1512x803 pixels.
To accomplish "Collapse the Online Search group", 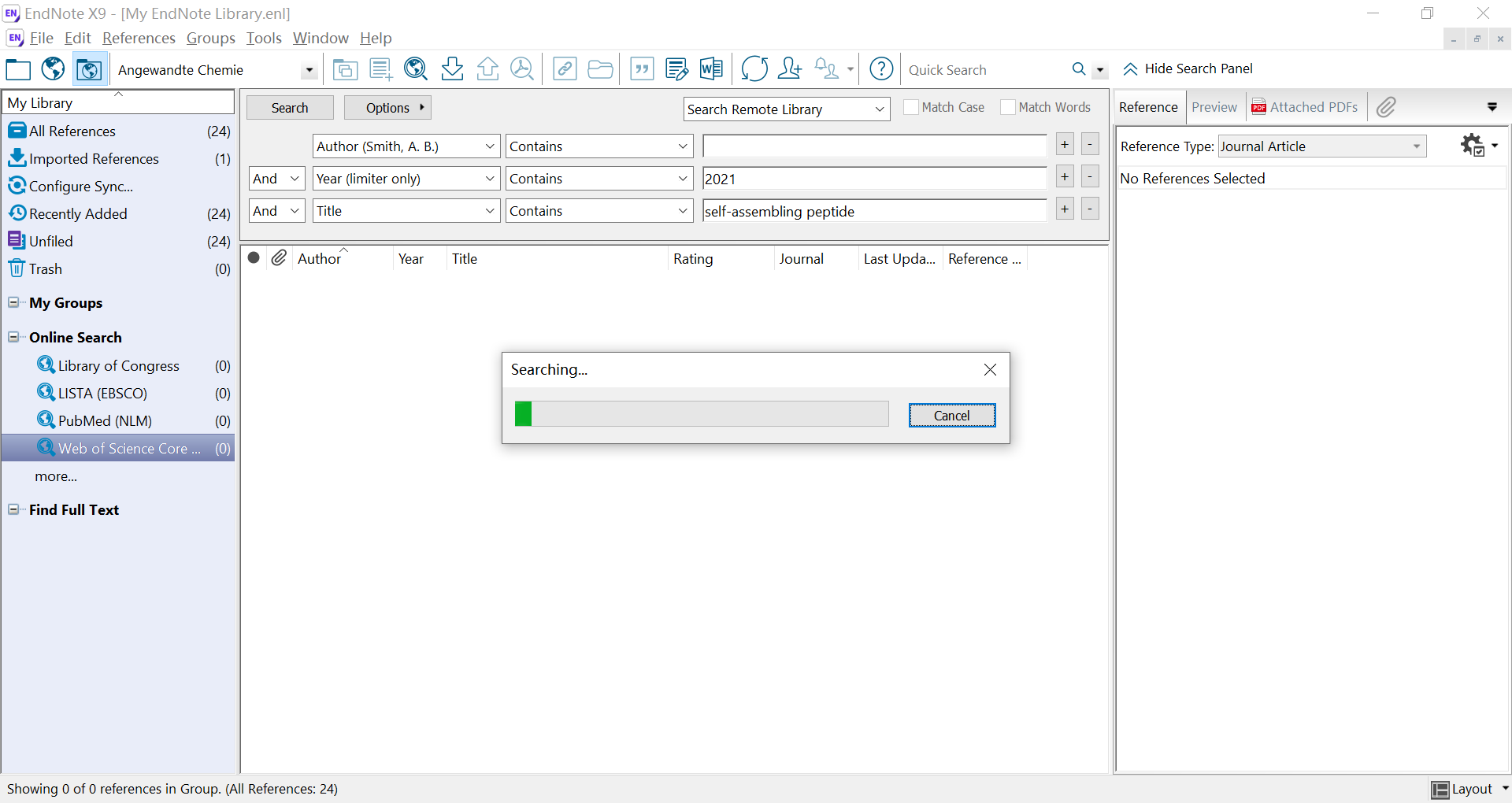I will (x=13, y=337).
